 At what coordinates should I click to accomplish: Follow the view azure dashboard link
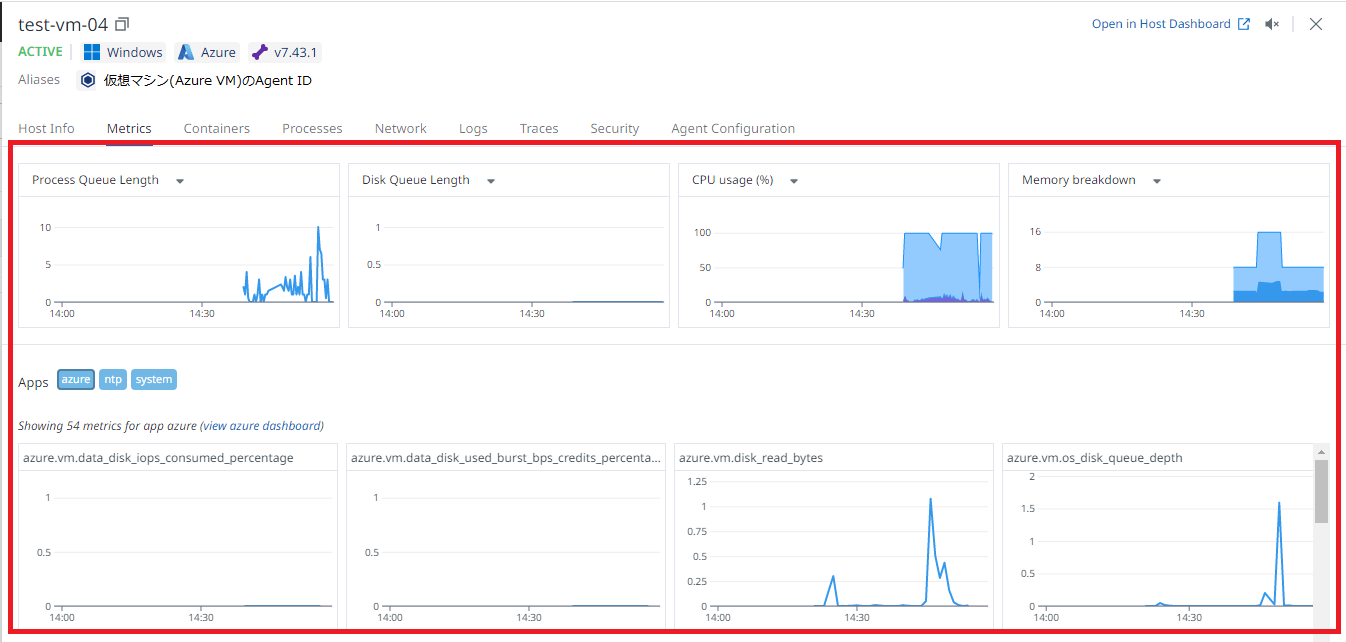(x=262, y=426)
